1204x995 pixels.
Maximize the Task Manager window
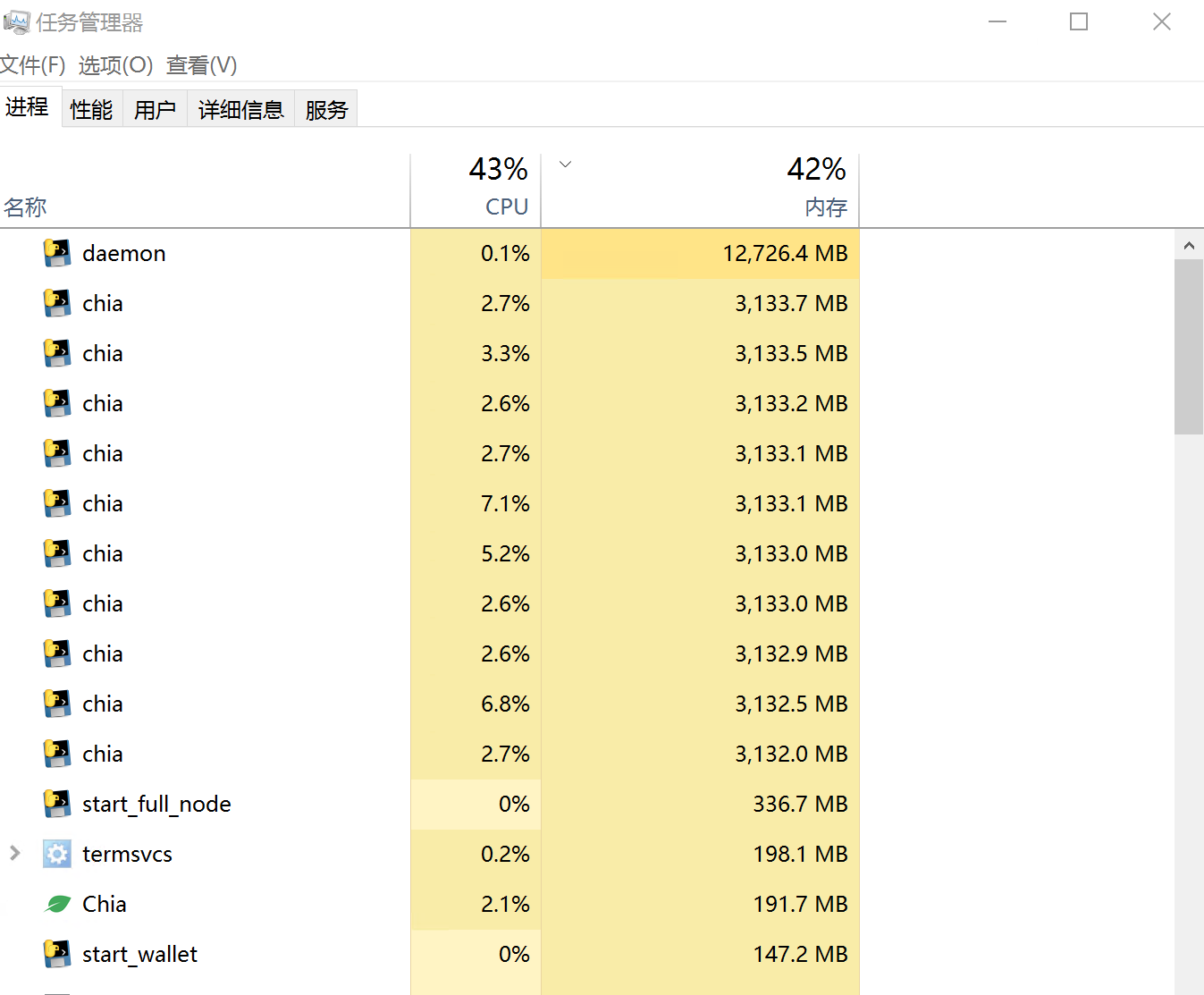click(x=1079, y=21)
